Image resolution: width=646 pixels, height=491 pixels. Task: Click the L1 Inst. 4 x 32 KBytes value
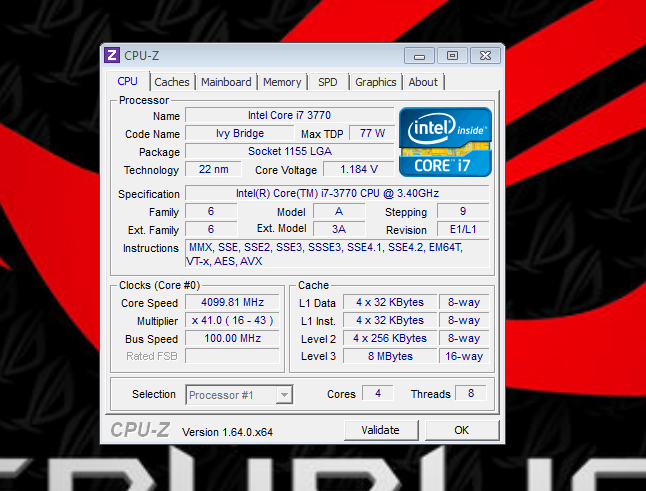[x=390, y=320]
